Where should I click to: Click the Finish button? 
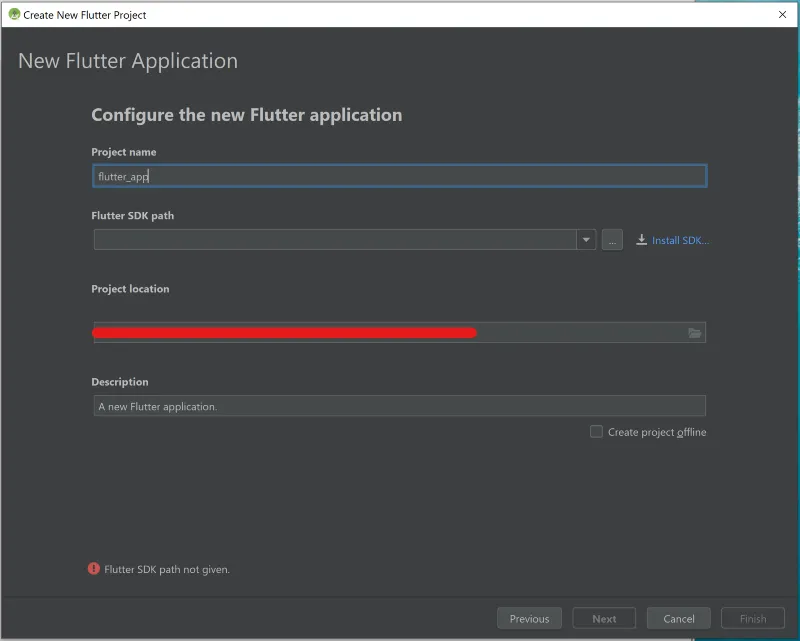point(753,619)
